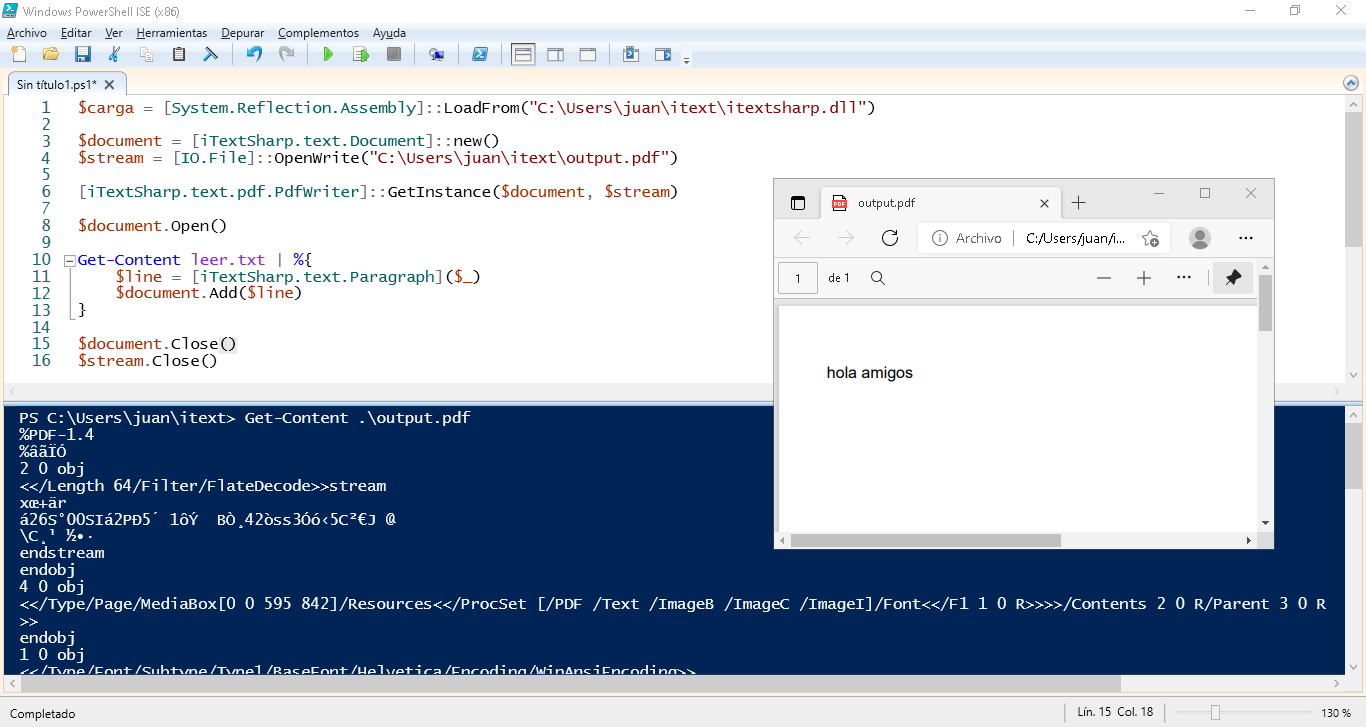
Task: Show the command window icon in ISE toolbar
Action: [631, 55]
